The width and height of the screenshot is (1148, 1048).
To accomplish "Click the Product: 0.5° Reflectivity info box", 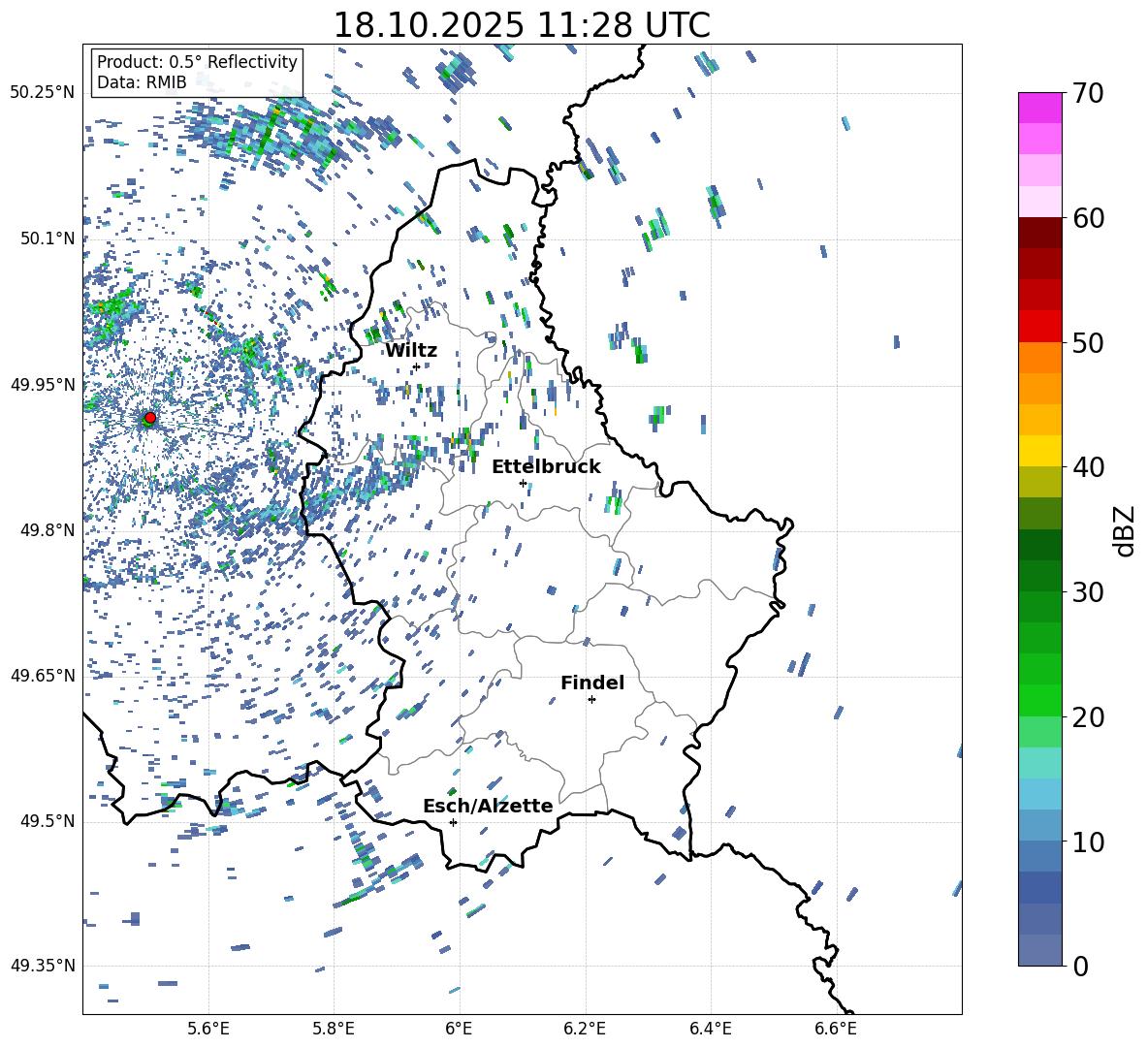I will [197, 73].
